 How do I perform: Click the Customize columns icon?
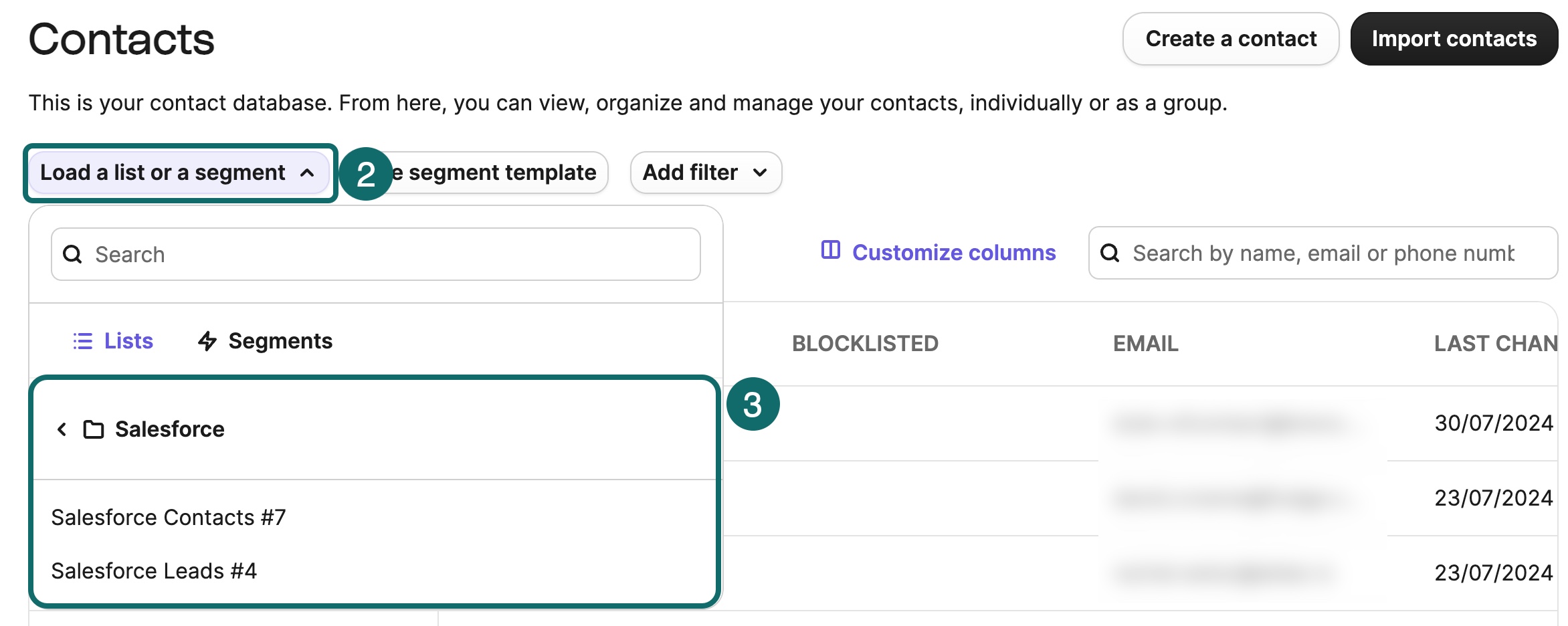[x=831, y=250]
